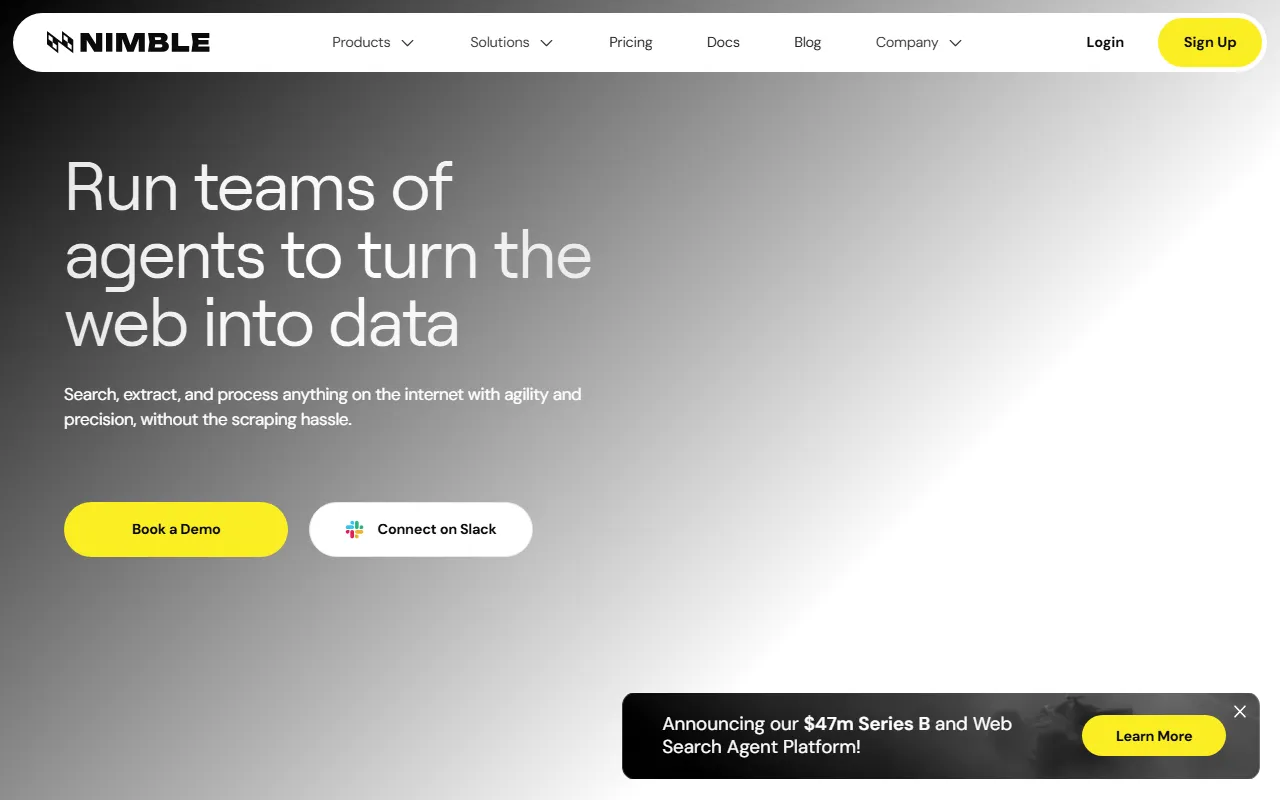Click the announcement banner text area
The width and height of the screenshot is (1280, 800).
point(837,735)
